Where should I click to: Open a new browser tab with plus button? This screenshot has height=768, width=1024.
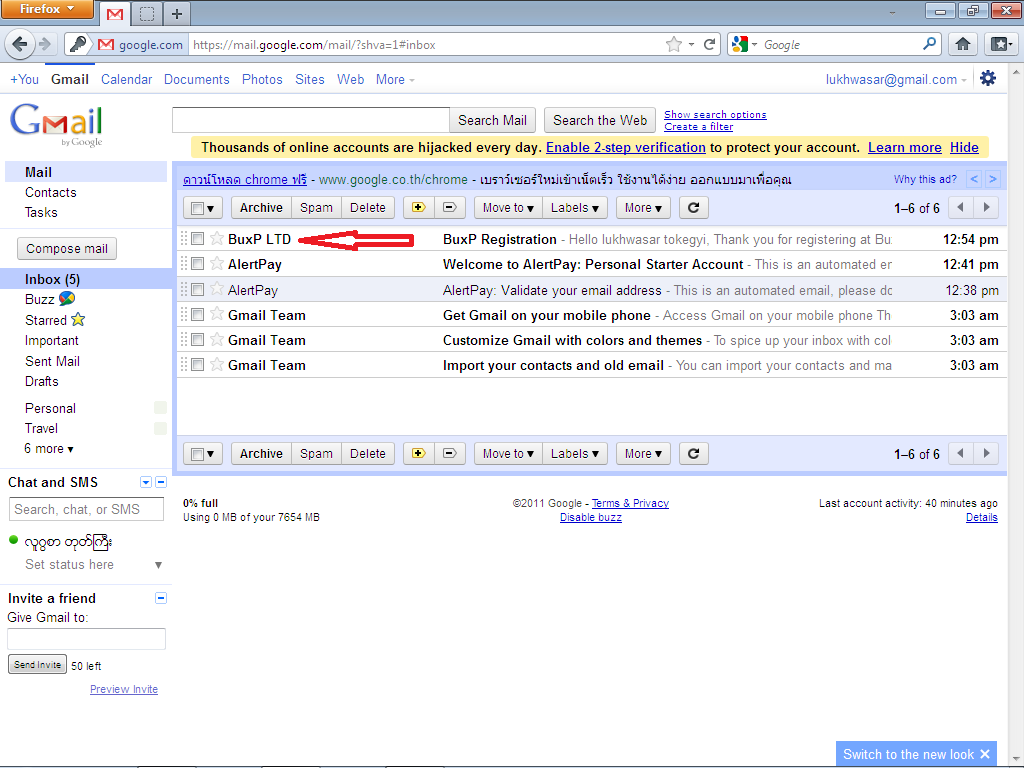[176, 14]
